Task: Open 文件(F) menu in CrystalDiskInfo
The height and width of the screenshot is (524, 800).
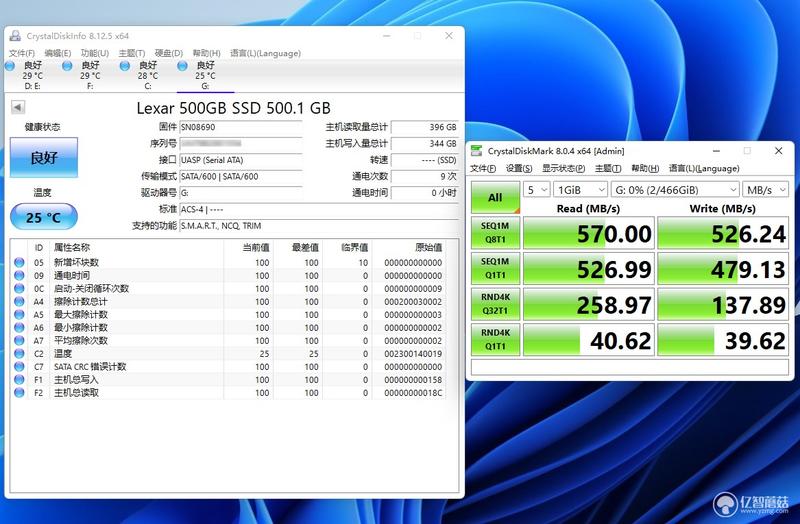Action: [22, 53]
